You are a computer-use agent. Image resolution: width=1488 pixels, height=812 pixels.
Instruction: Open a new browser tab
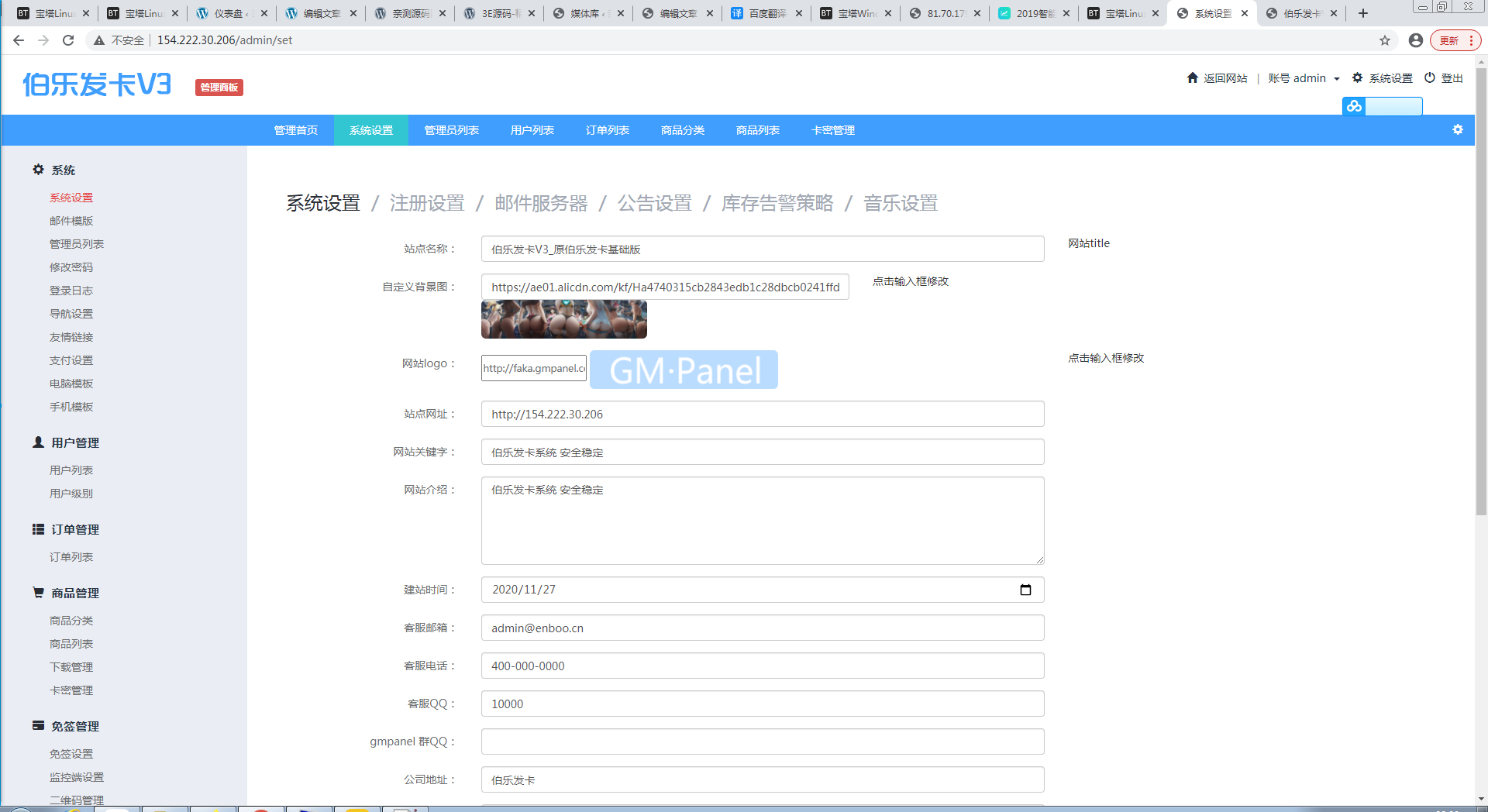(1363, 13)
